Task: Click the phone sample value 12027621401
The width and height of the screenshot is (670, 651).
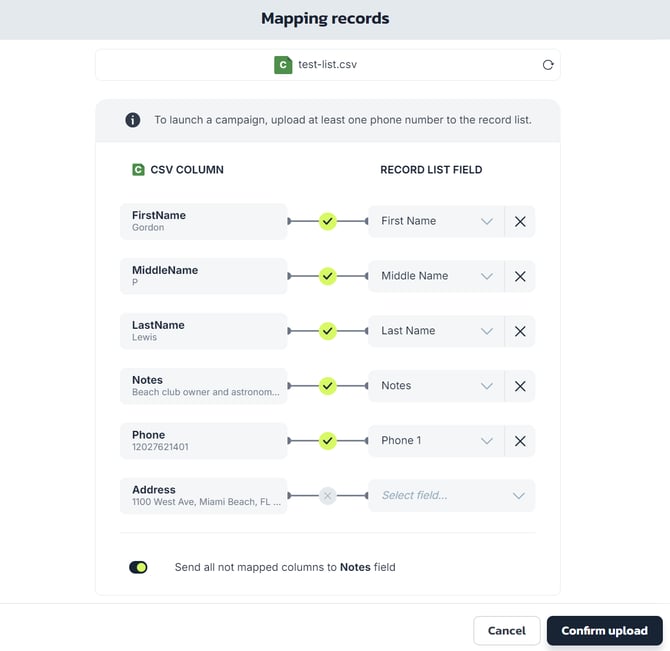Action: click(160, 447)
